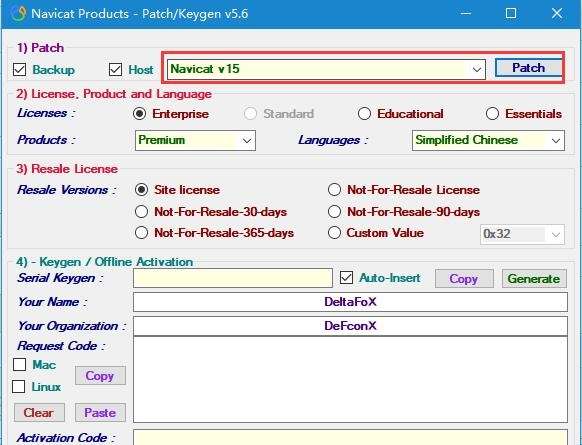The width and height of the screenshot is (582, 445).
Task: Uncheck the Backup checkbox
Action: coord(19,69)
